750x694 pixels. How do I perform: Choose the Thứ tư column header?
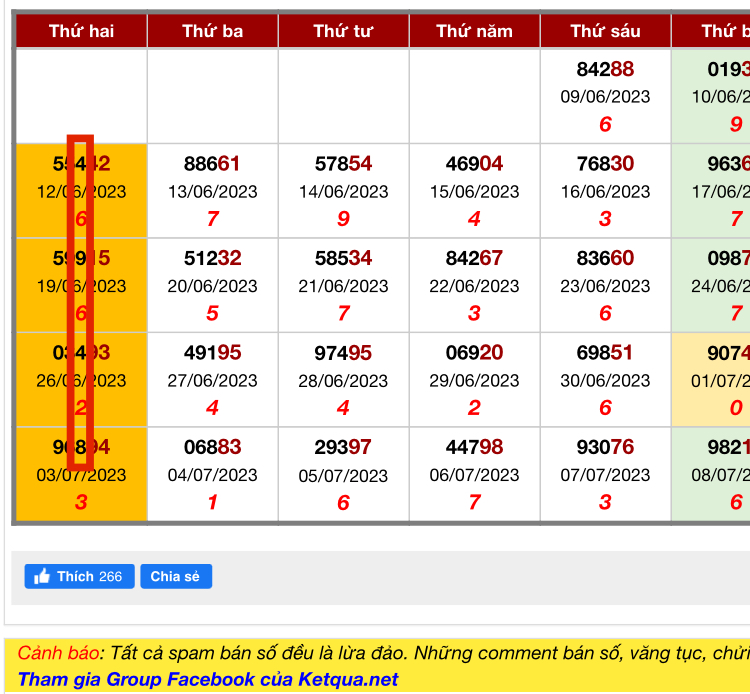click(x=343, y=31)
